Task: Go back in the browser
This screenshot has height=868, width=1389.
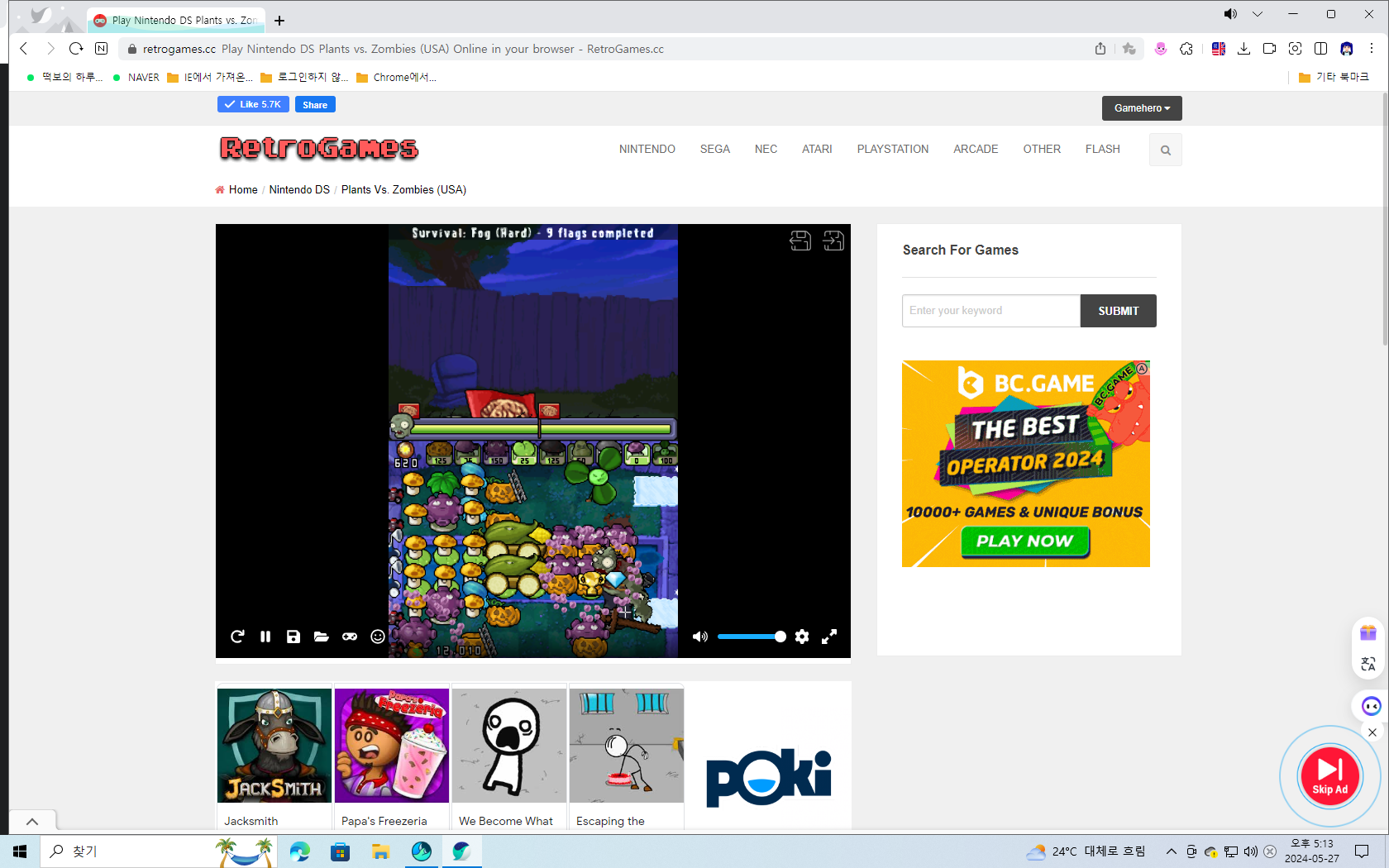Action: pyautogui.click(x=24, y=49)
